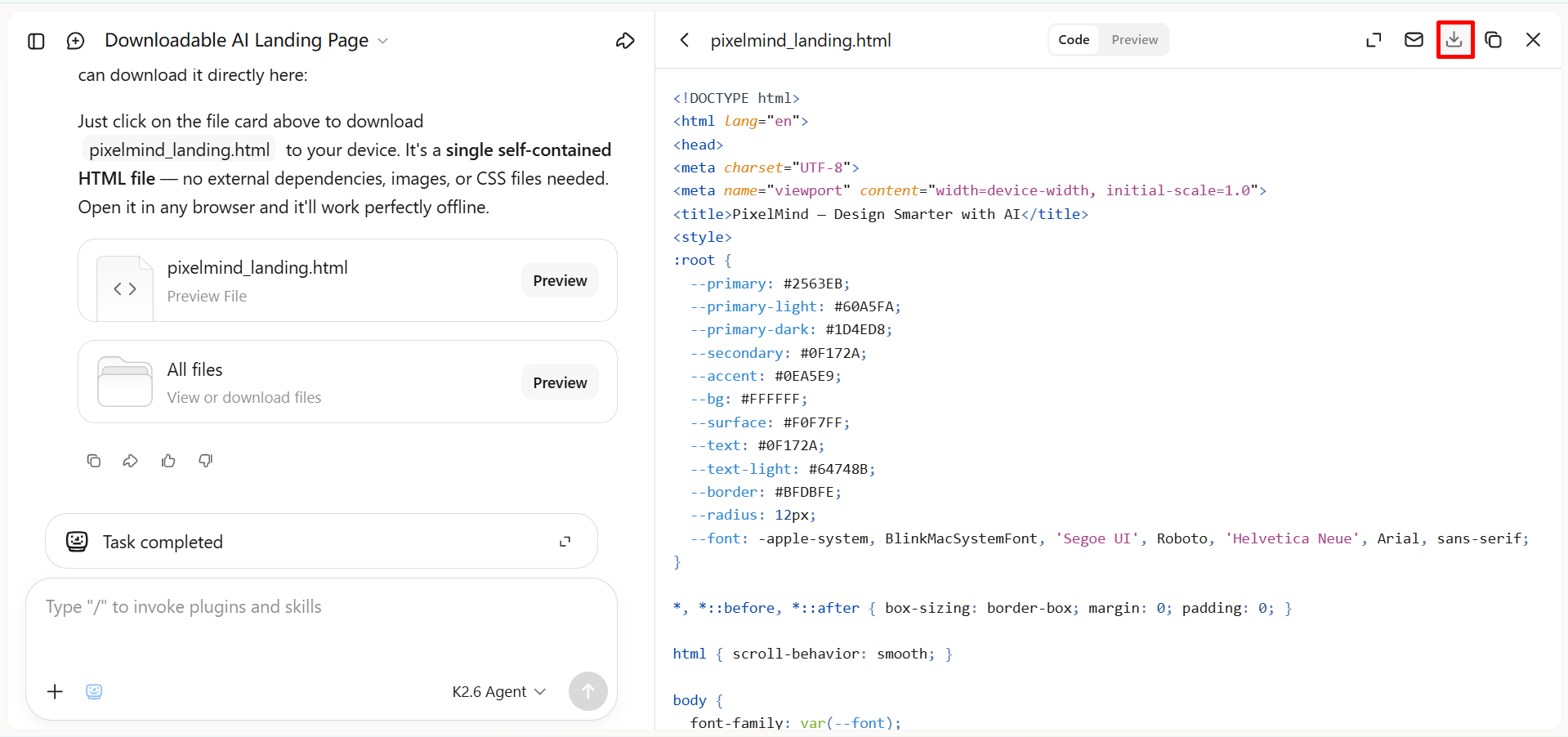Screen dimensions: 1568x737
Task: Copy the assistant's message
Action: 94,461
